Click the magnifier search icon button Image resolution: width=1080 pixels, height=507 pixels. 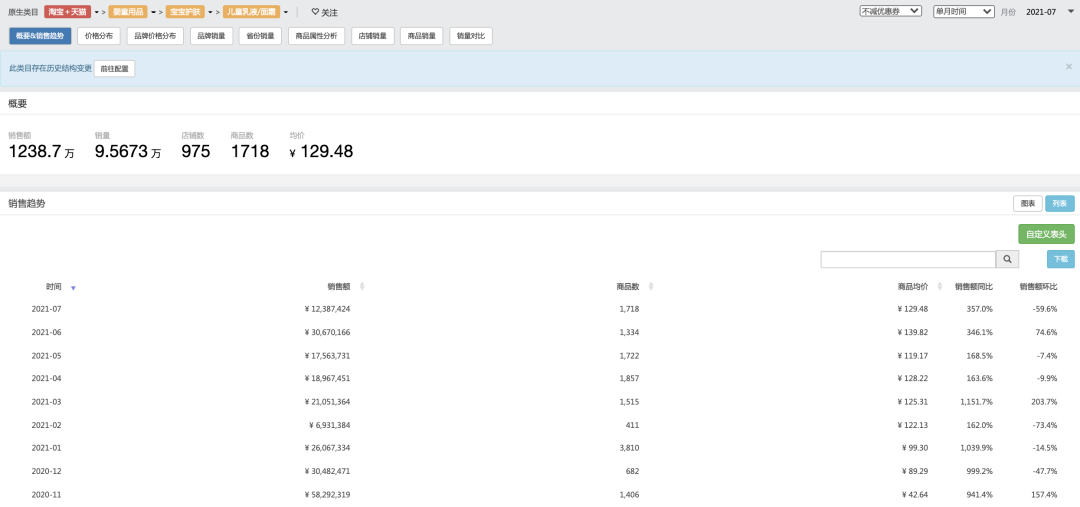pyautogui.click(x=1006, y=259)
